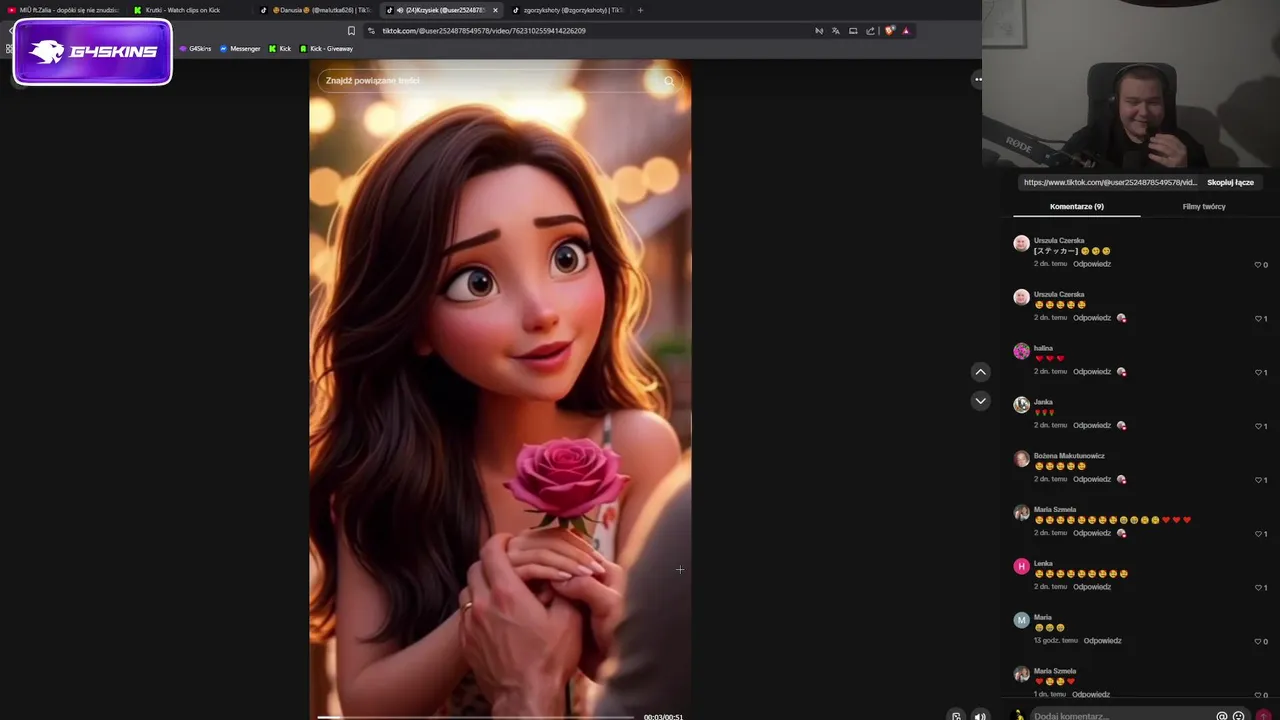Click username halina
Viewport: 1280px width, 720px height.
tap(1043, 348)
